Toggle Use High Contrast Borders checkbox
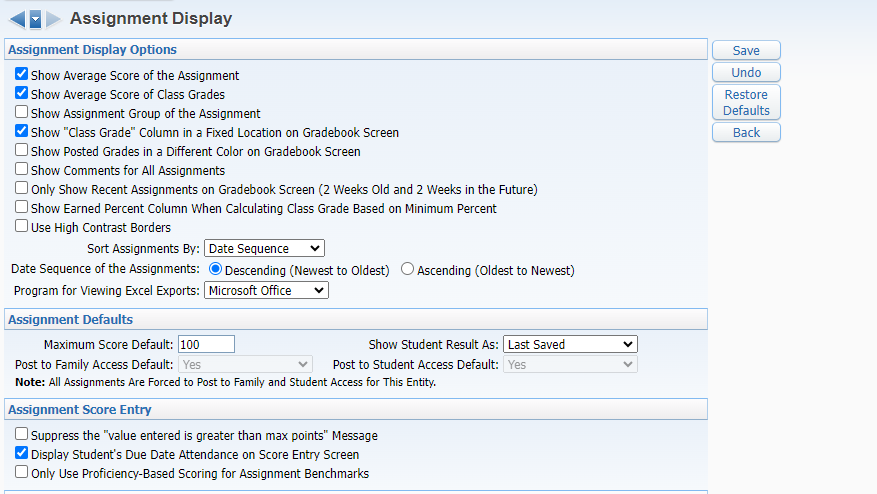The image size is (877, 494). point(22,227)
